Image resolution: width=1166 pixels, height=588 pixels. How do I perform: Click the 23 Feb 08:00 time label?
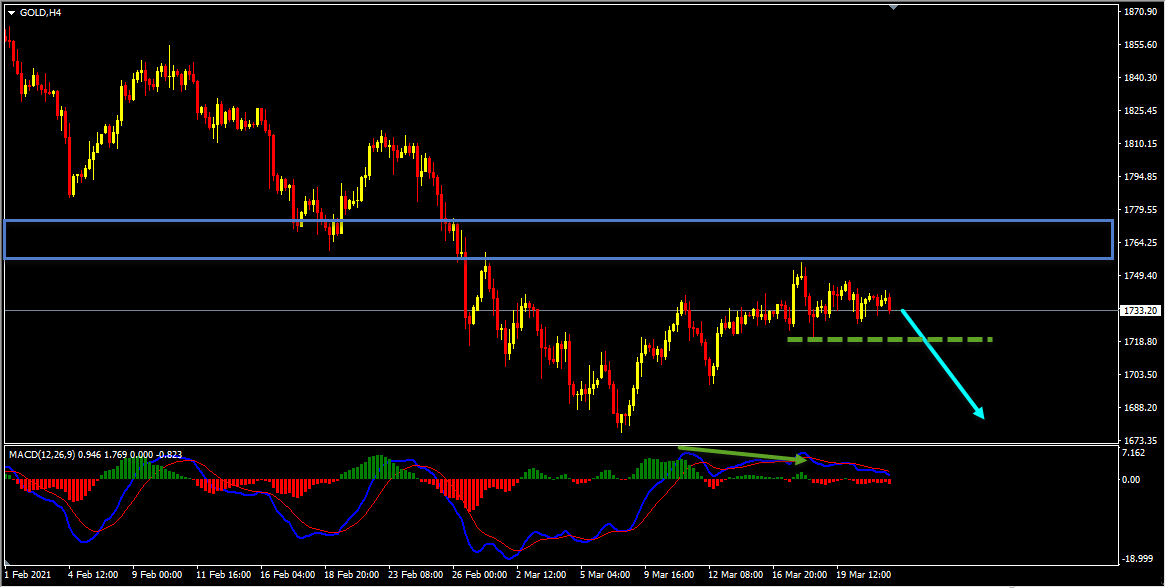[x=415, y=575]
